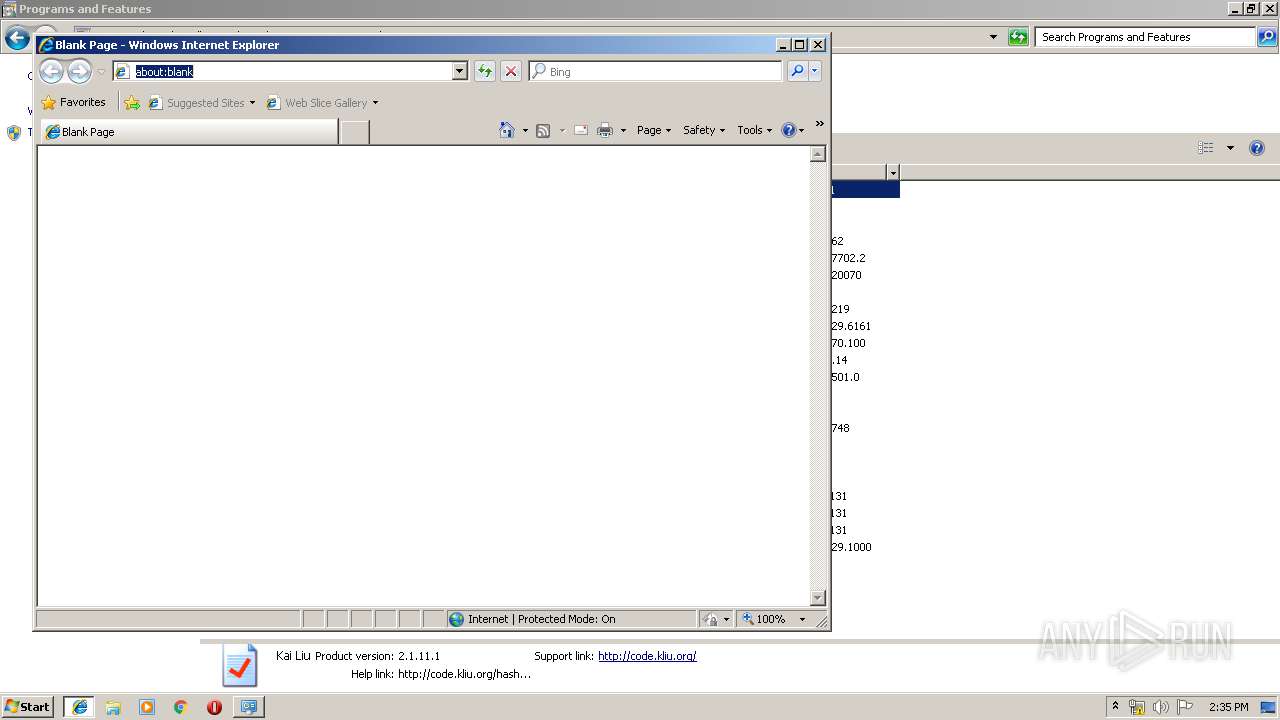Expand the Home button dropdown arrow

(525, 130)
